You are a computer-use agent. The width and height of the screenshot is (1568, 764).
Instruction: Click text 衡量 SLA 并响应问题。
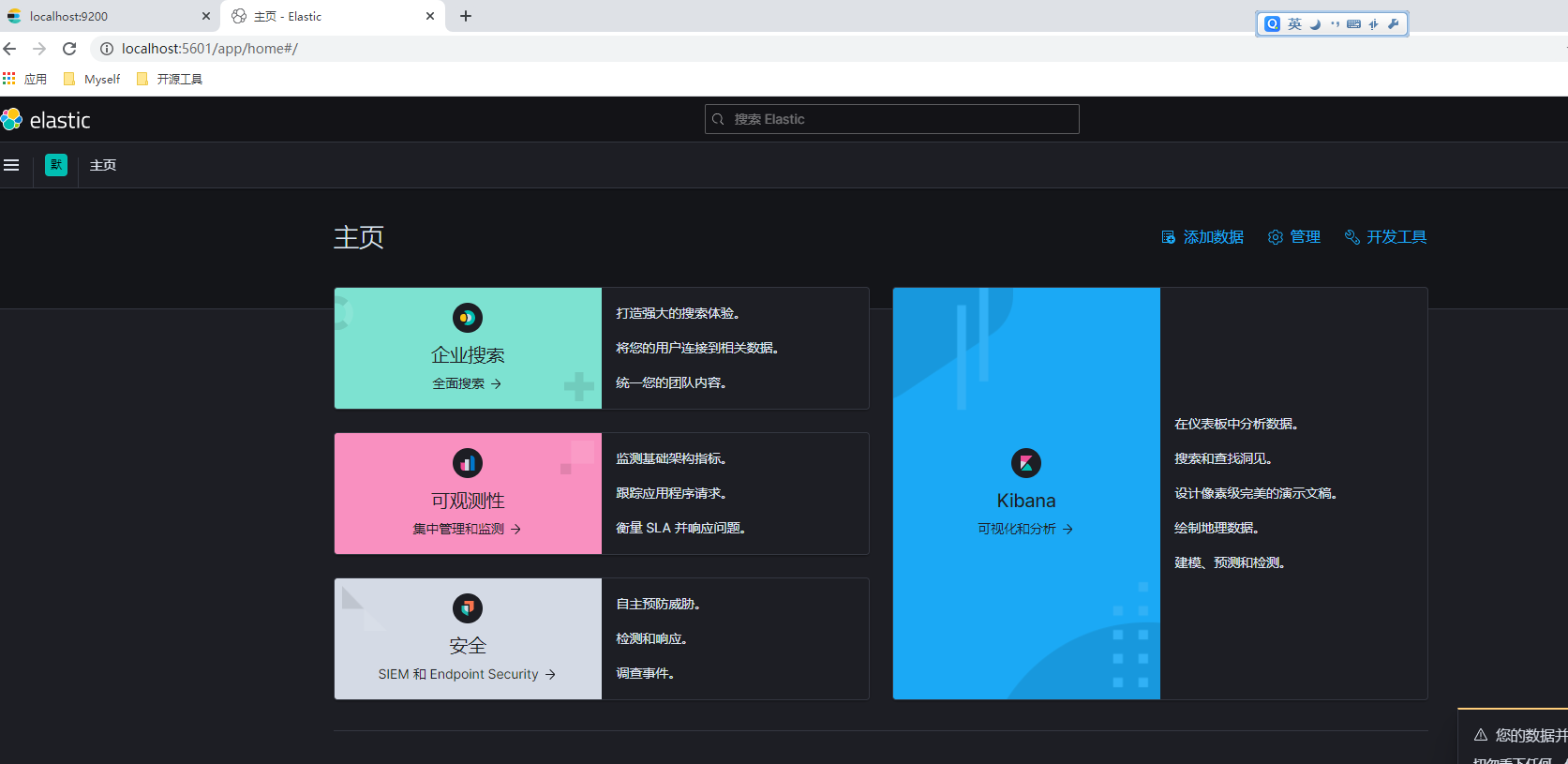pyautogui.click(x=681, y=528)
